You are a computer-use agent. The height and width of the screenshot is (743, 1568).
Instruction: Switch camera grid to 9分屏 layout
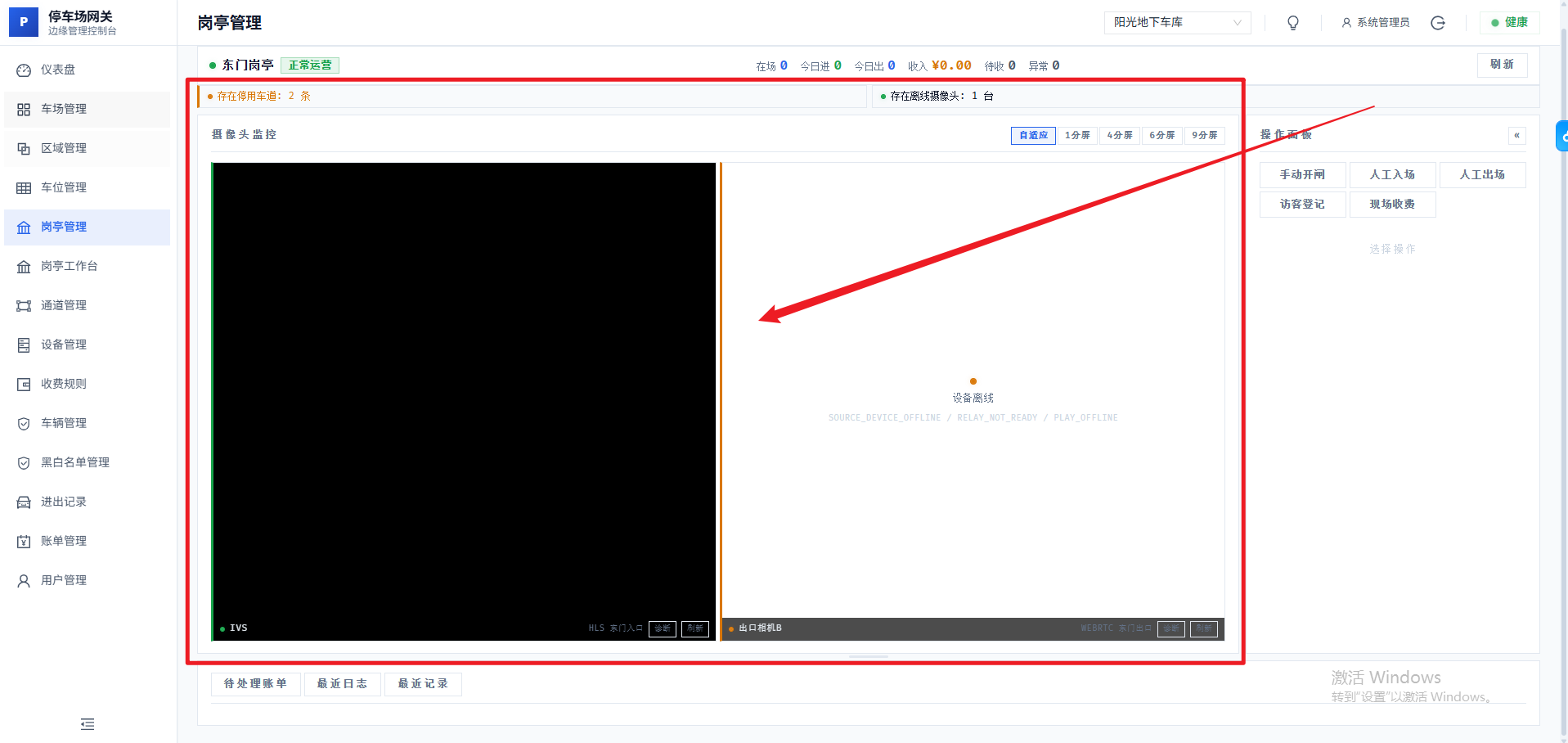(x=1204, y=135)
